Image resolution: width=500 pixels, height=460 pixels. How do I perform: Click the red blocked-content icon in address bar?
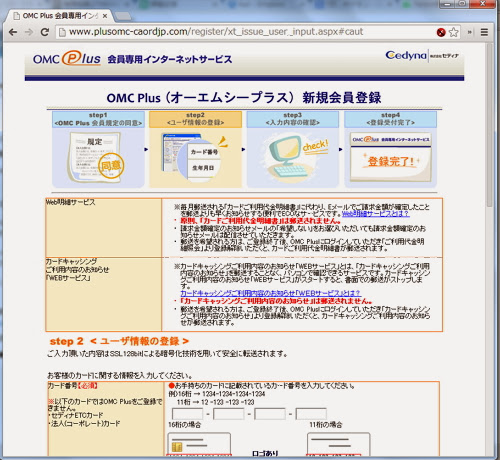pos(441,32)
